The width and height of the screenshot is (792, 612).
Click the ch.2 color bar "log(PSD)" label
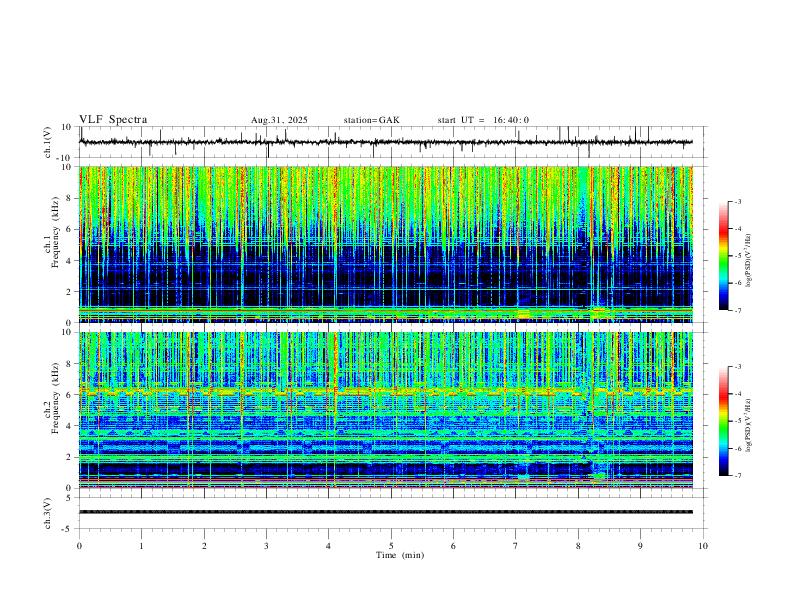point(748,425)
